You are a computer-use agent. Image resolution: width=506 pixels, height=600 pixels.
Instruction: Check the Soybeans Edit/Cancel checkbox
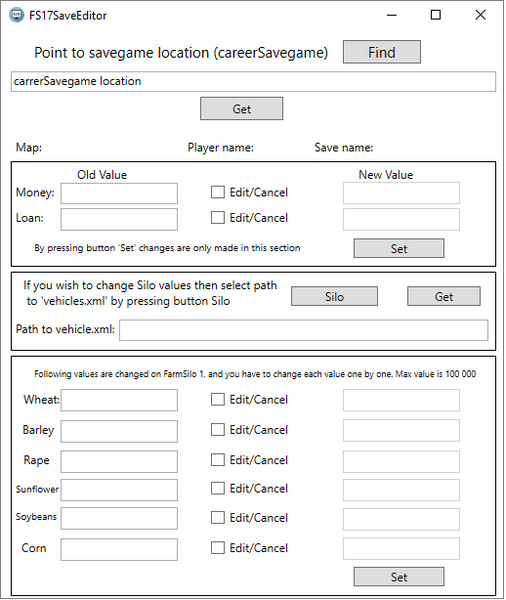(218, 518)
